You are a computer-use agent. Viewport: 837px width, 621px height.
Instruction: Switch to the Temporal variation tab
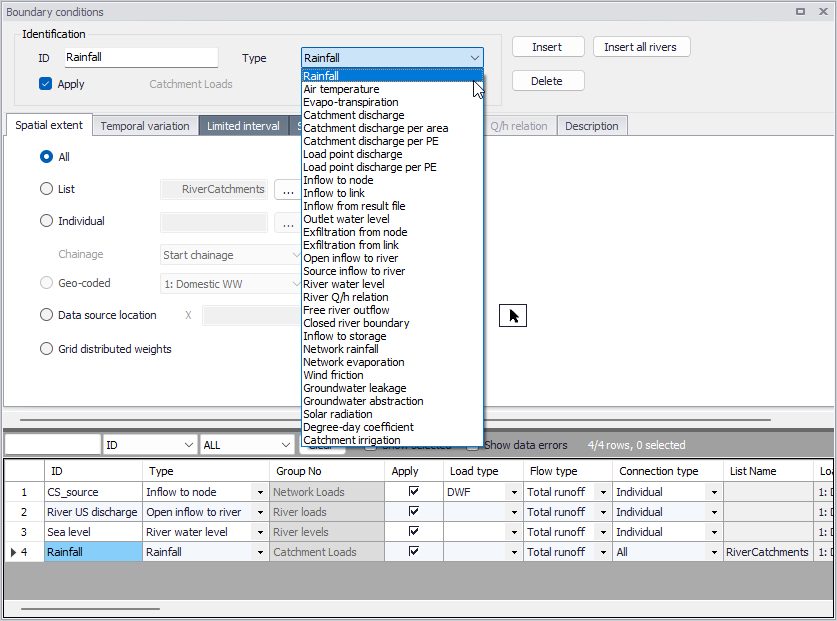click(145, 126)
